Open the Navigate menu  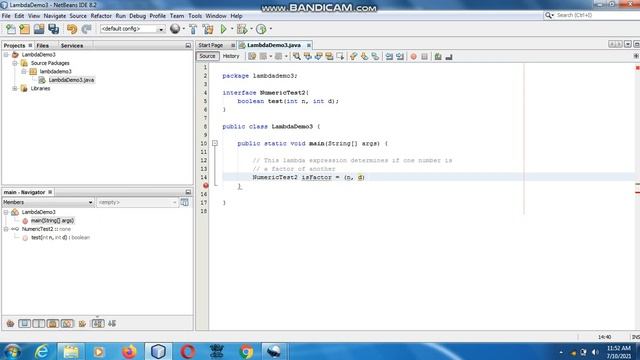[x=55, y=16]
